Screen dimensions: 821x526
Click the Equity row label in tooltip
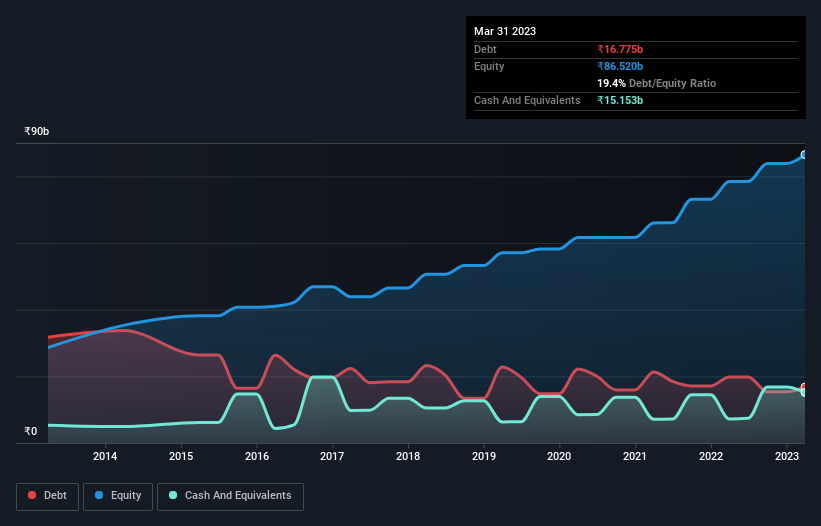pos(489,66)
